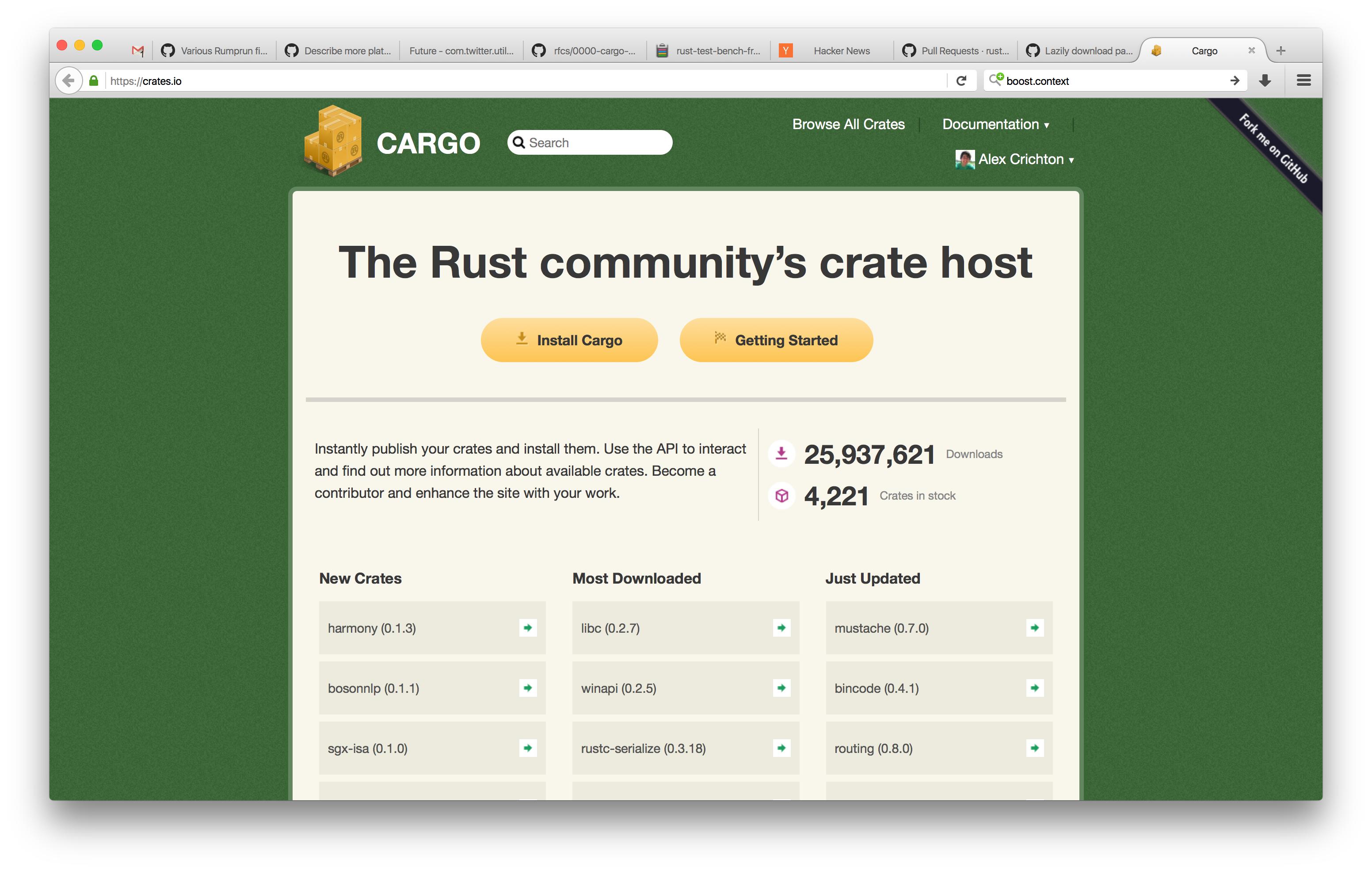Click the Install Cargo button

pyautogui.click(x=569, y=340)
